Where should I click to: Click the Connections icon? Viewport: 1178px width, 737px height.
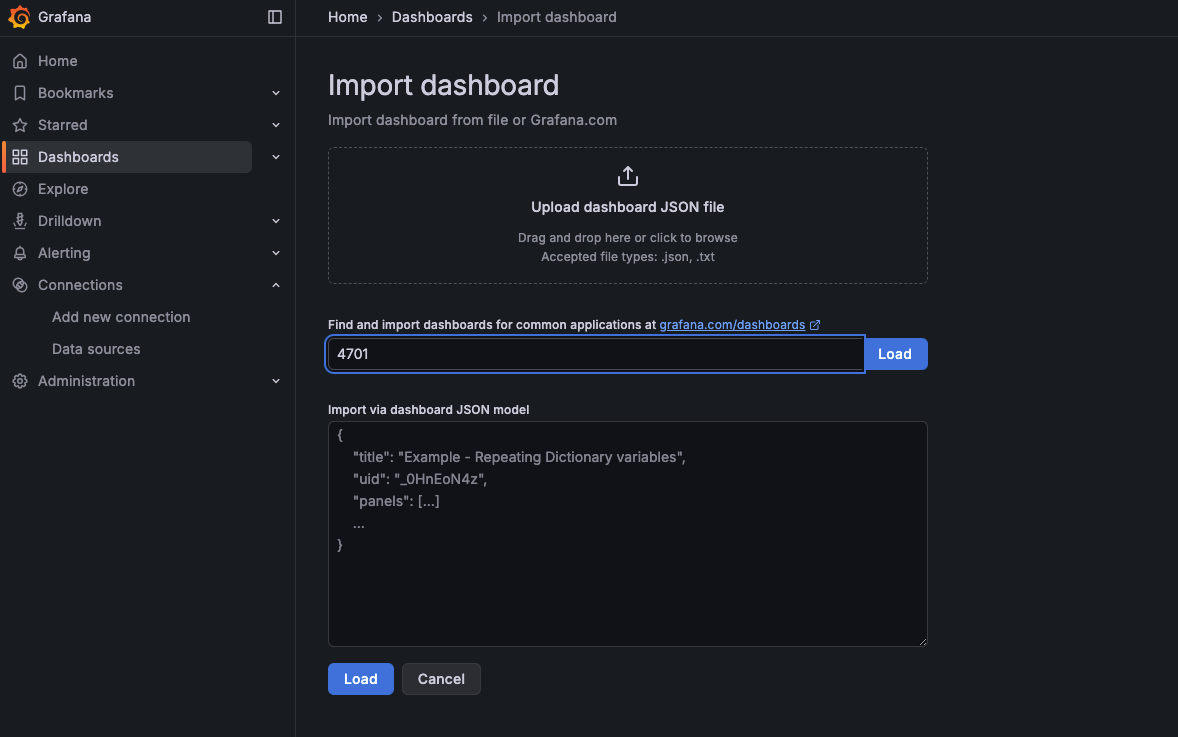point(20,285)
